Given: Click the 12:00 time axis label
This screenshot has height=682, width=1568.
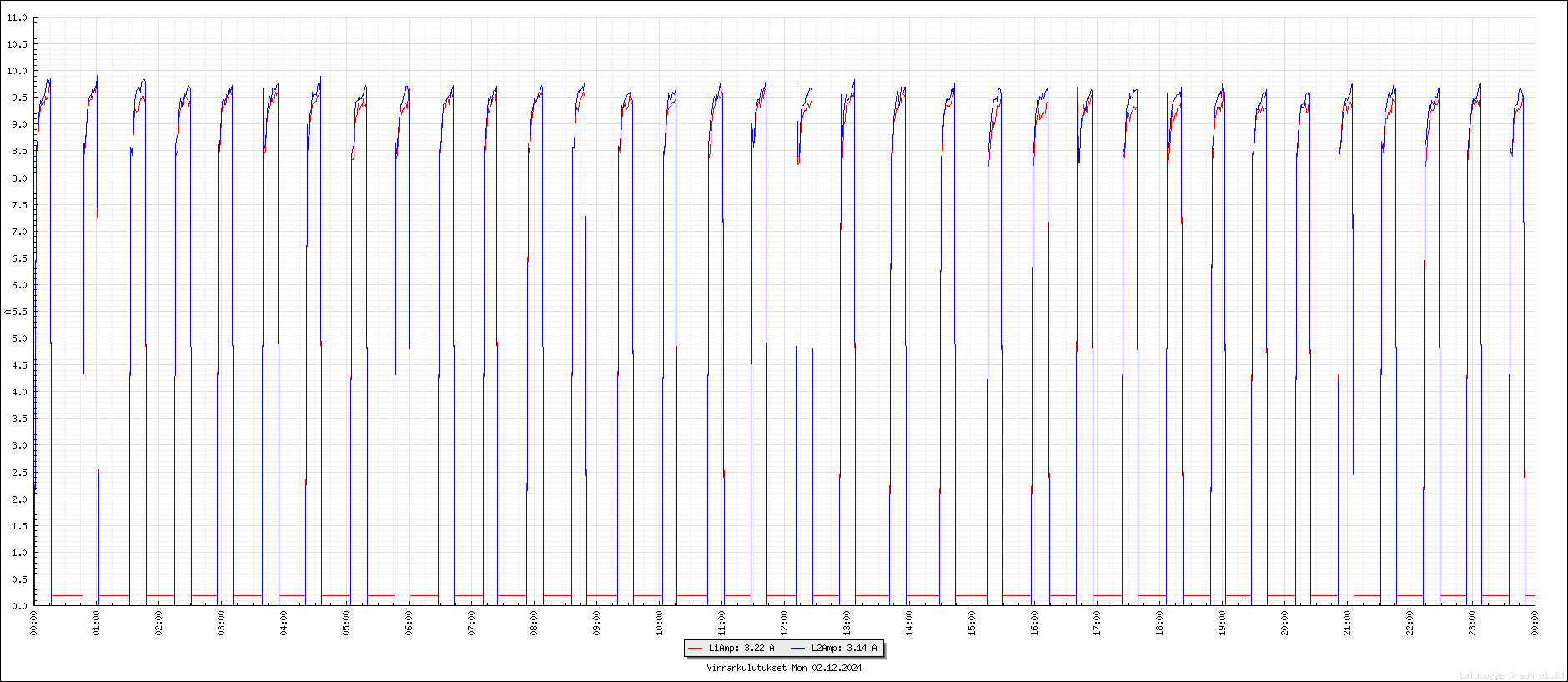Looking at the screenshot, I should pyautogui.click(x=785, y=624).
